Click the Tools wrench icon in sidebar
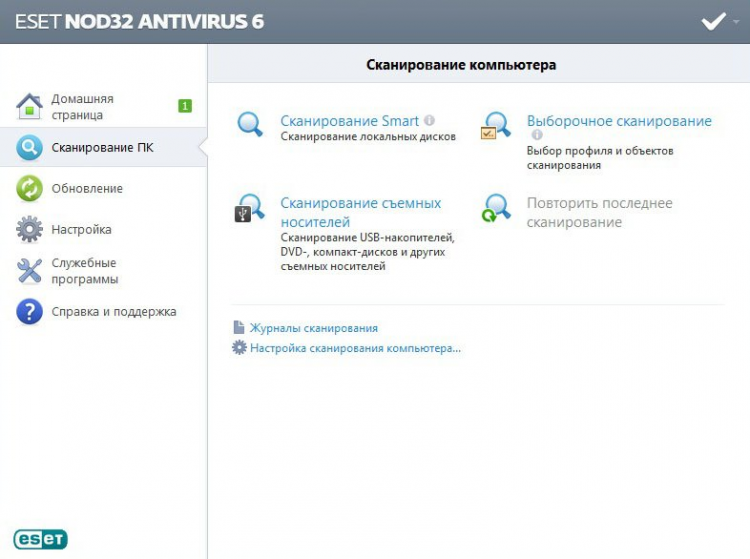Image resolution: width=750 pixels, height=559 pixels. pos(29,271)
